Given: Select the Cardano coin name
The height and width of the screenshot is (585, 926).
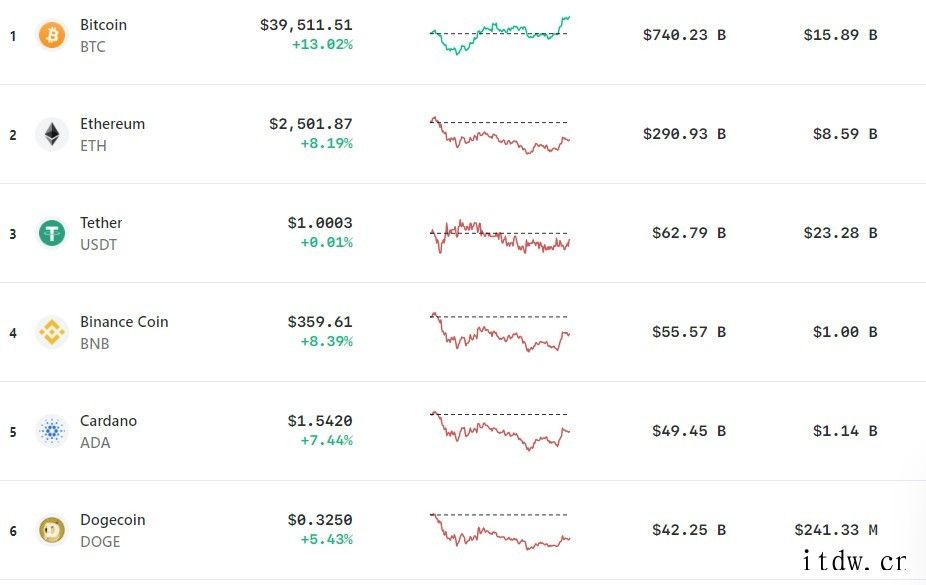Looking at the screenshot, I should click(x=108, y=421).
